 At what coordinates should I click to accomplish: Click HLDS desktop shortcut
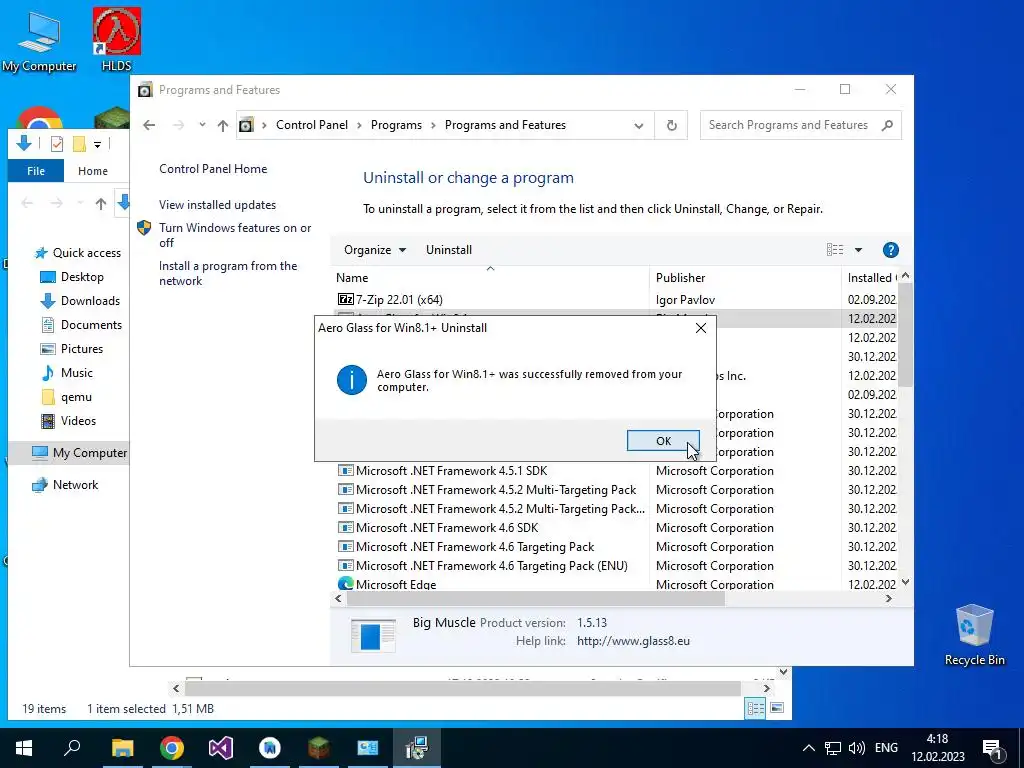coord(117,40)
